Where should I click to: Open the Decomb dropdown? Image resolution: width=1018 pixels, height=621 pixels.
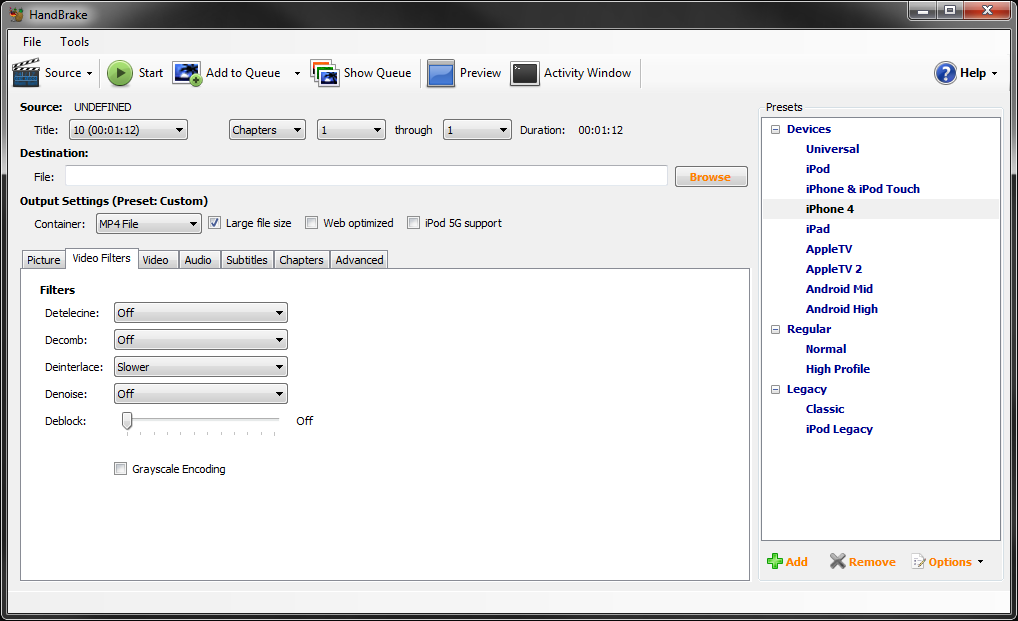[201, 340]
